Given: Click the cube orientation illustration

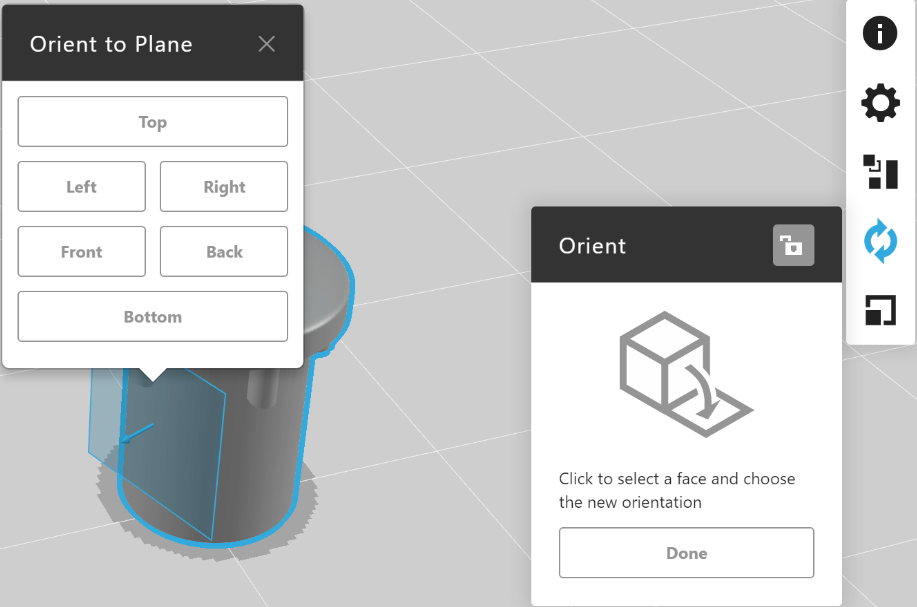Looking at the screenshot, I should click(x=686, y=374).
